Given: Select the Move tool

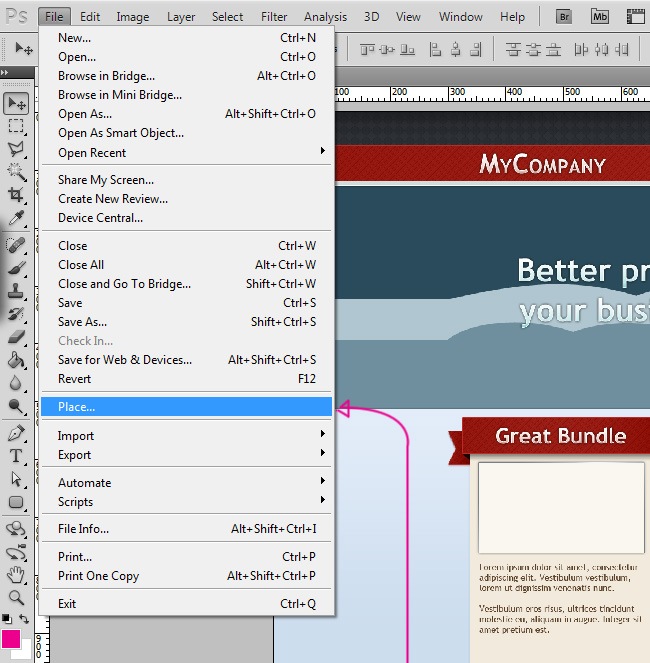Looking at the screenshot, I should click(16, 104).
